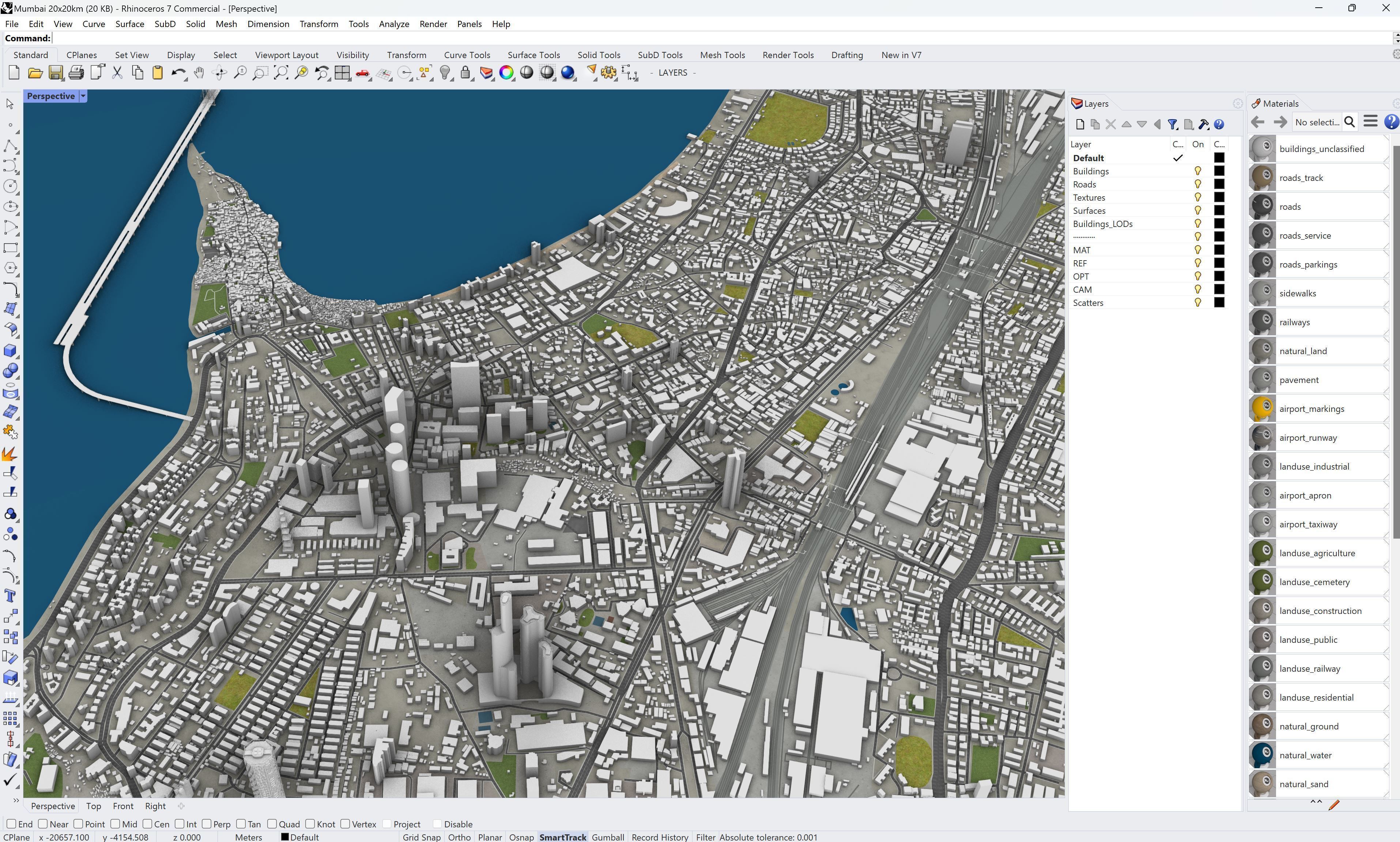The image size is (1400, 842).
Task: Open the File menu
Action: [12, 24]
